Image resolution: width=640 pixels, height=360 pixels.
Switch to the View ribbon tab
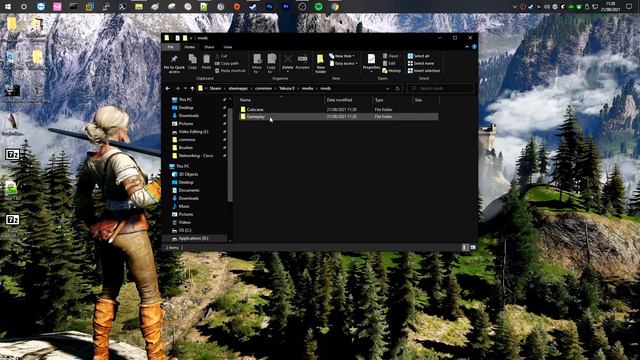coord(227,47)
